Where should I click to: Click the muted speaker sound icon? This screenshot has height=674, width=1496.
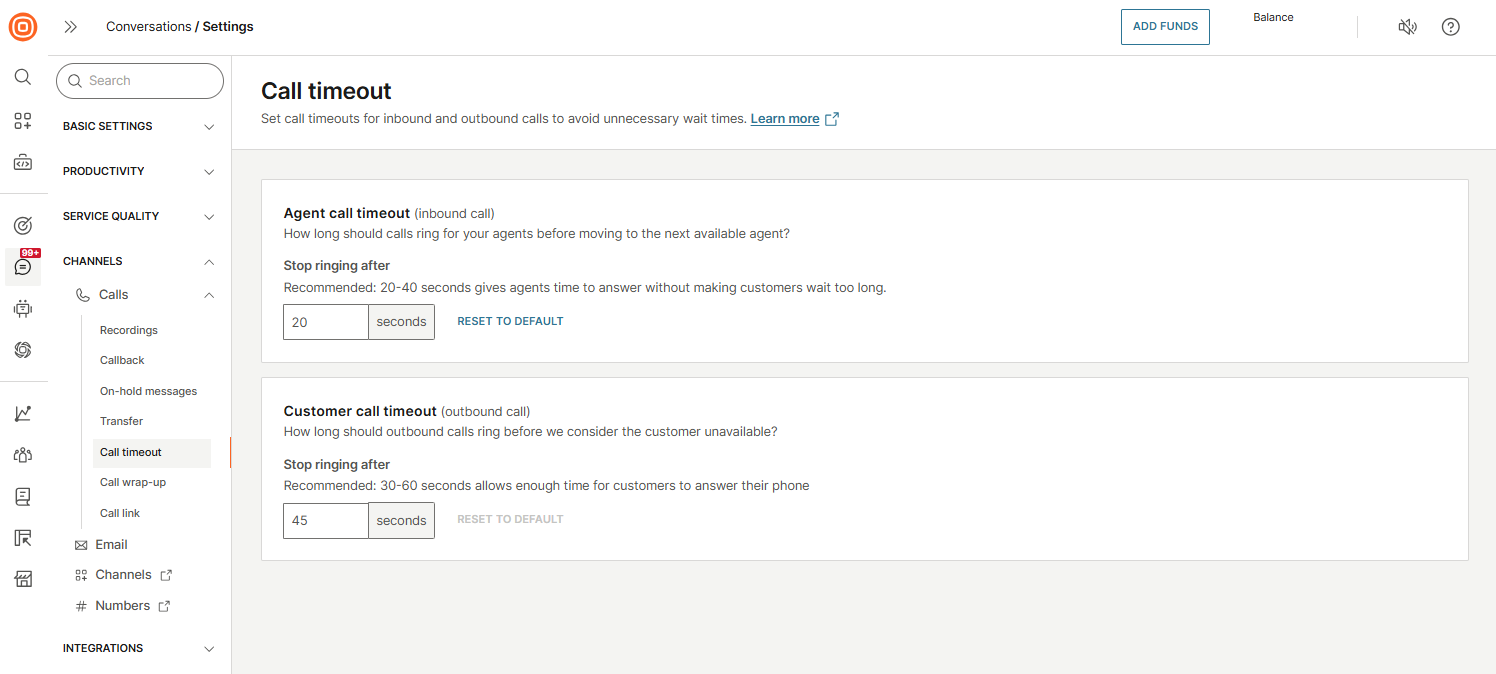pos(1407,27)
